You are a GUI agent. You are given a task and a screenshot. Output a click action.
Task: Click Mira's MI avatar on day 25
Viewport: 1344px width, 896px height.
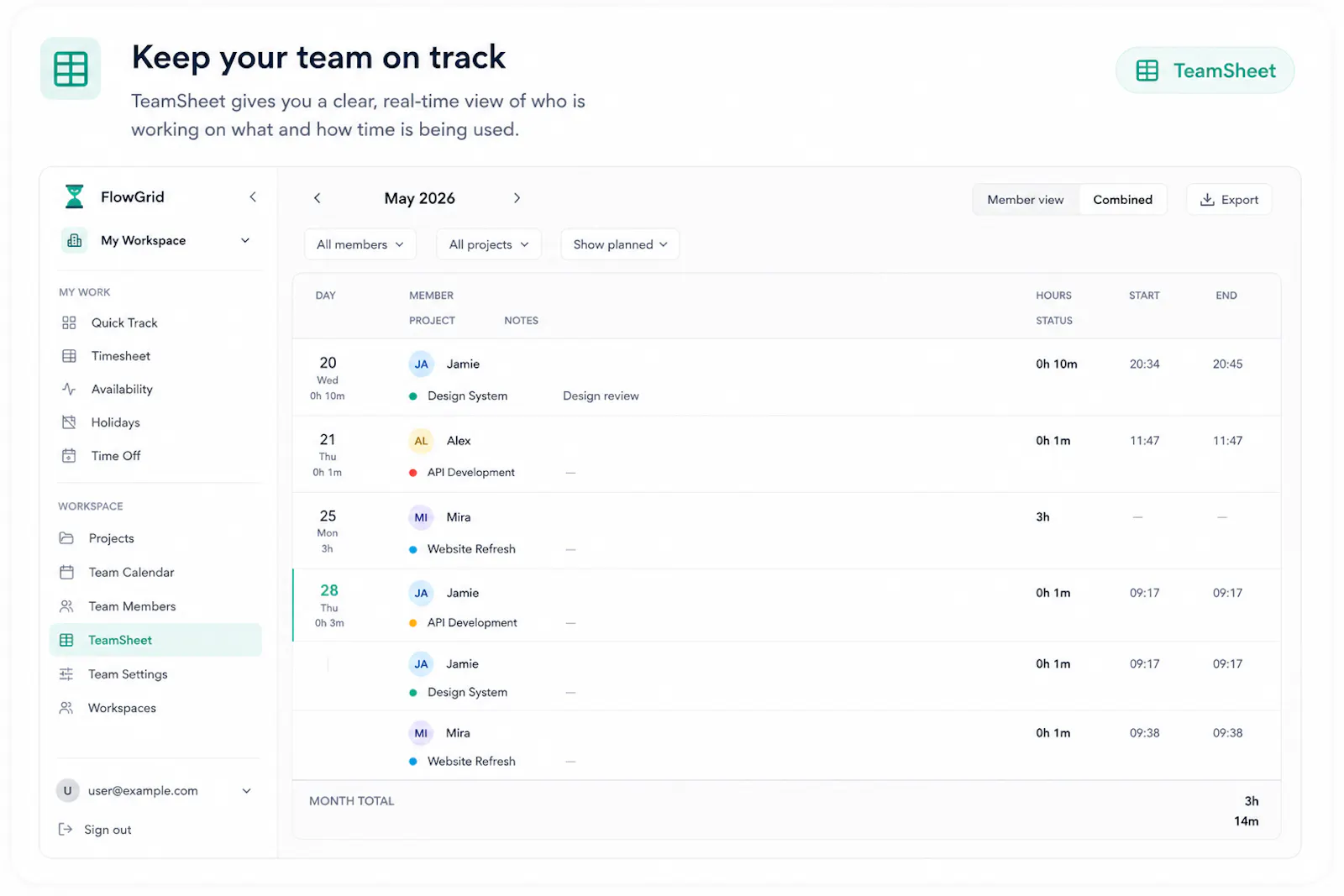click(x=421, y=517)
